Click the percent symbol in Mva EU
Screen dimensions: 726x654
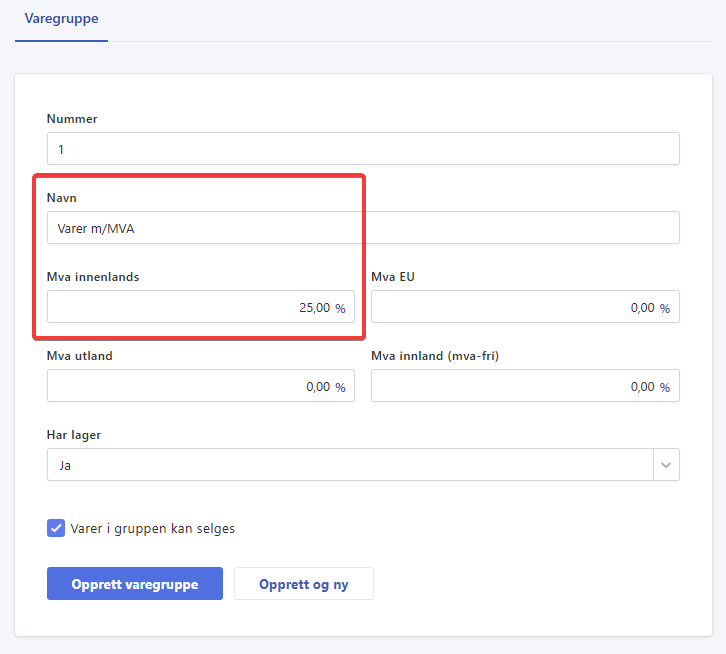click(x=664, y=308)
